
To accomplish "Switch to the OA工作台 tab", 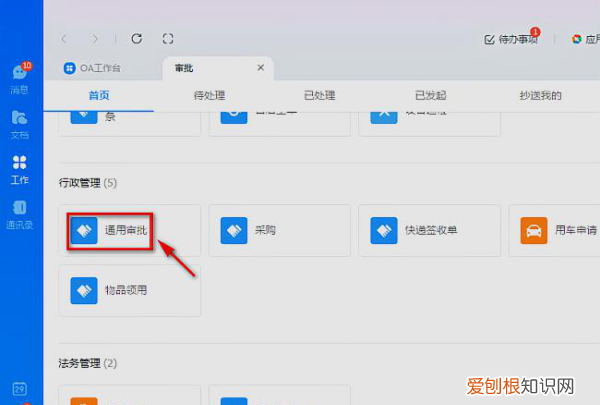I will 92,68.
